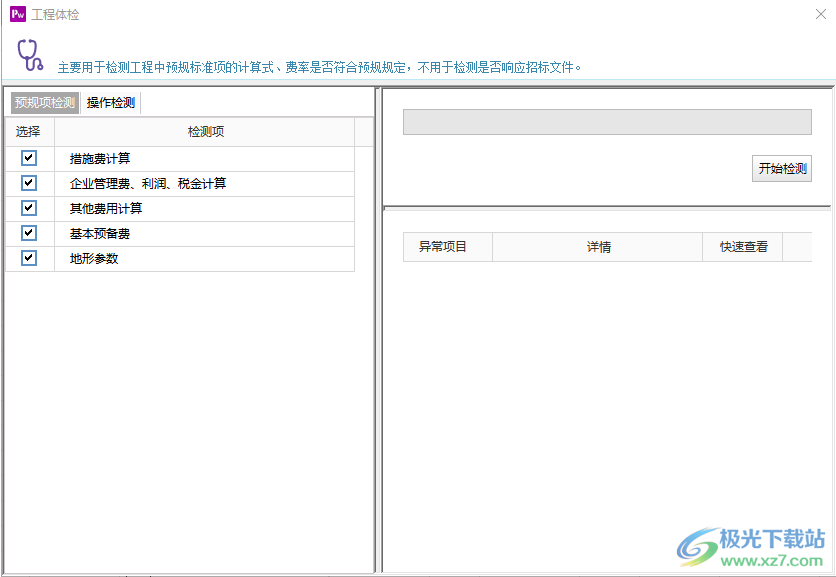This screenshot has width=836, height=577.
Task: Uncheck the 企业管理费、利润、税金计算 checkbox
Action: pos(29,183)
